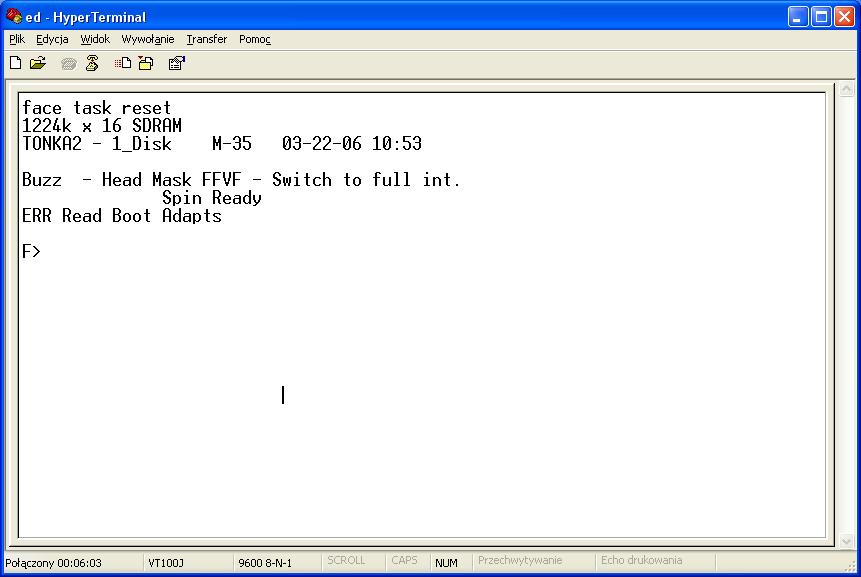The image size is (861, 577).
Task: Click the 'TONKA2 - 1_Disk' text
Action: [97, 144]
